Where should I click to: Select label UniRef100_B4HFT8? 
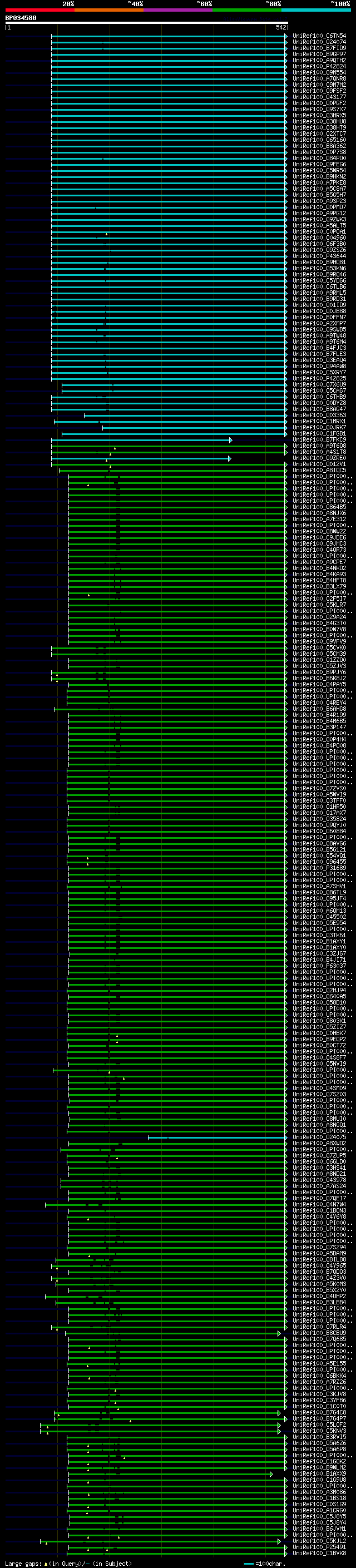319,581
